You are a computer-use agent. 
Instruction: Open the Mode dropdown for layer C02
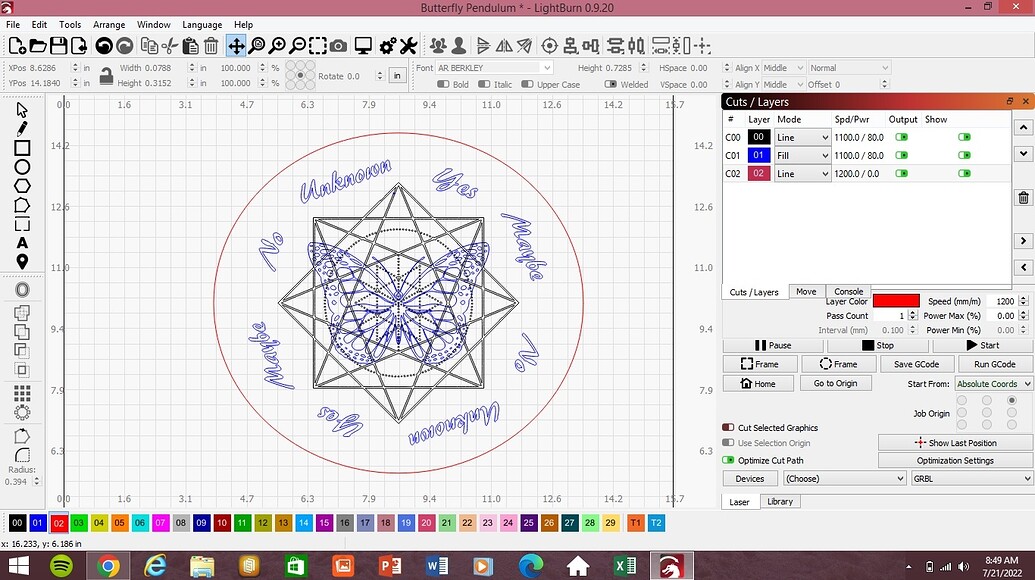802,174
